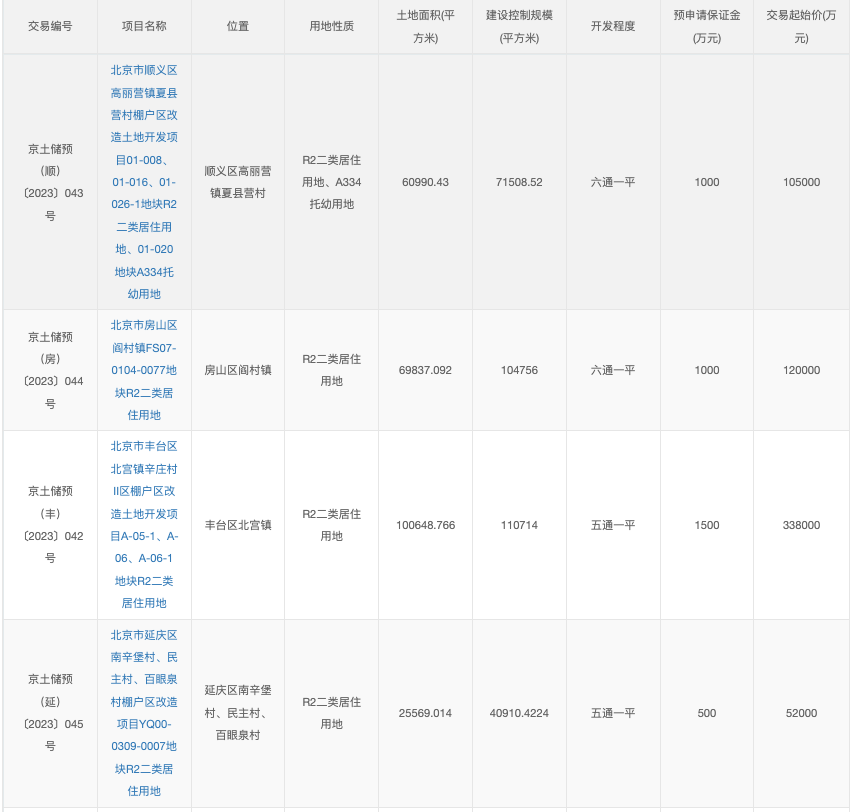
Task: Click deposit value 1000 in 044号 row
Action: (x=706, y=370)
